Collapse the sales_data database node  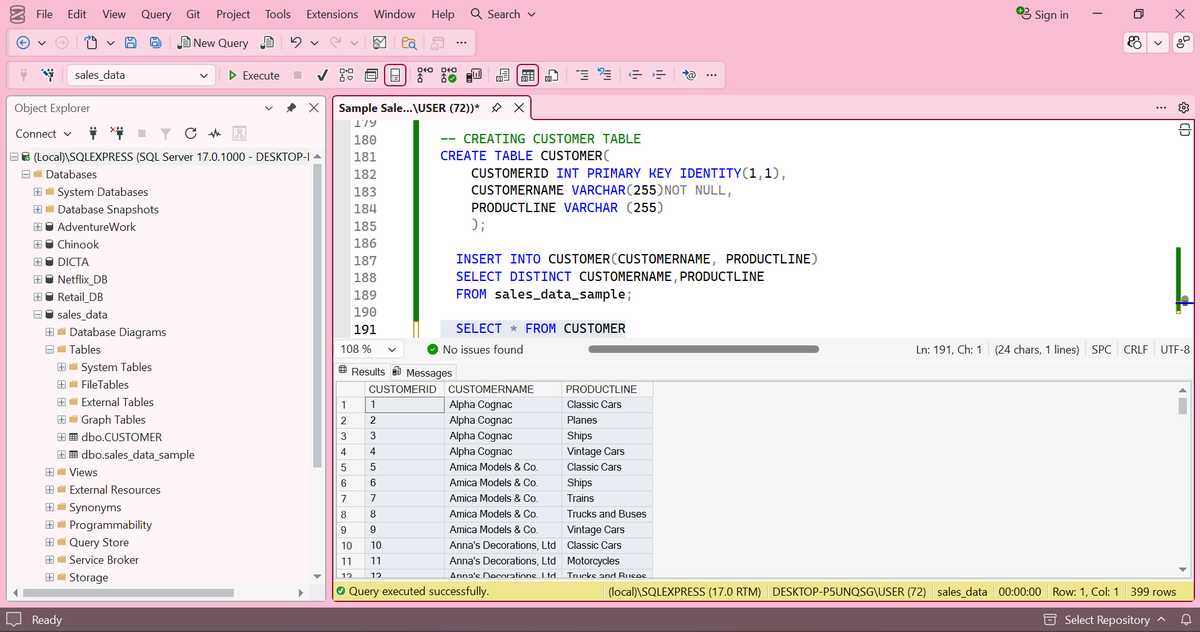coord(38,315)
